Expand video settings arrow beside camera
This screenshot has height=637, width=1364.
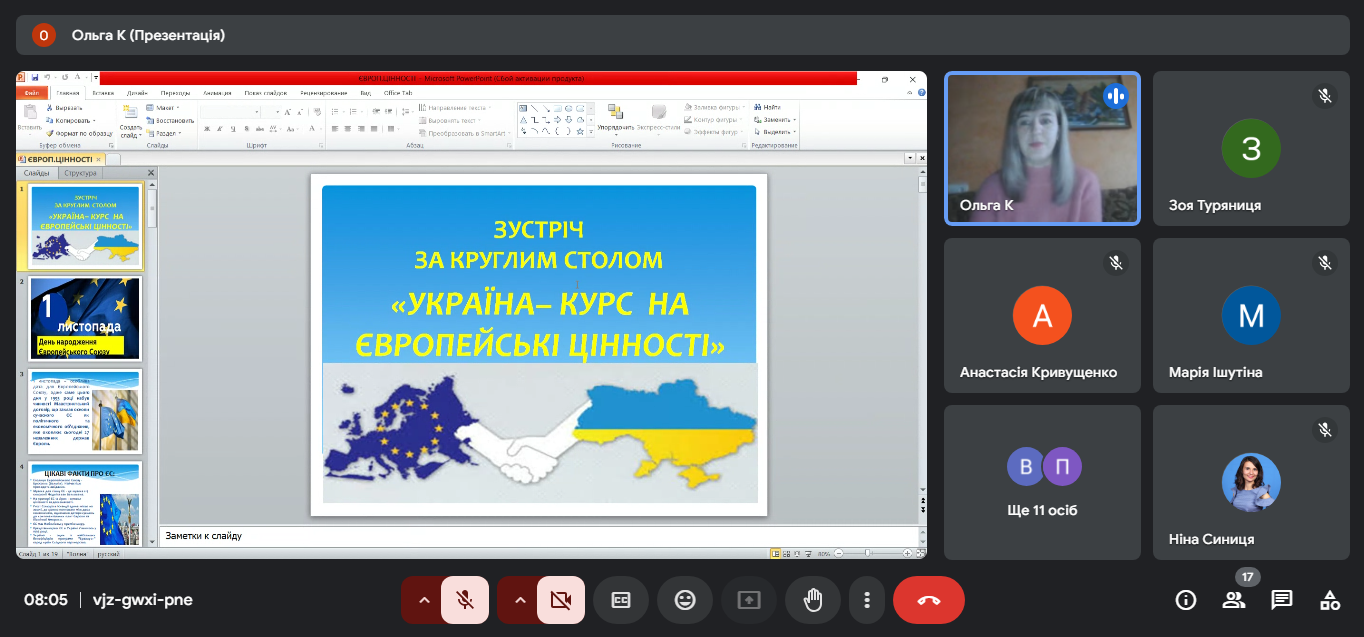coord(520,600)
